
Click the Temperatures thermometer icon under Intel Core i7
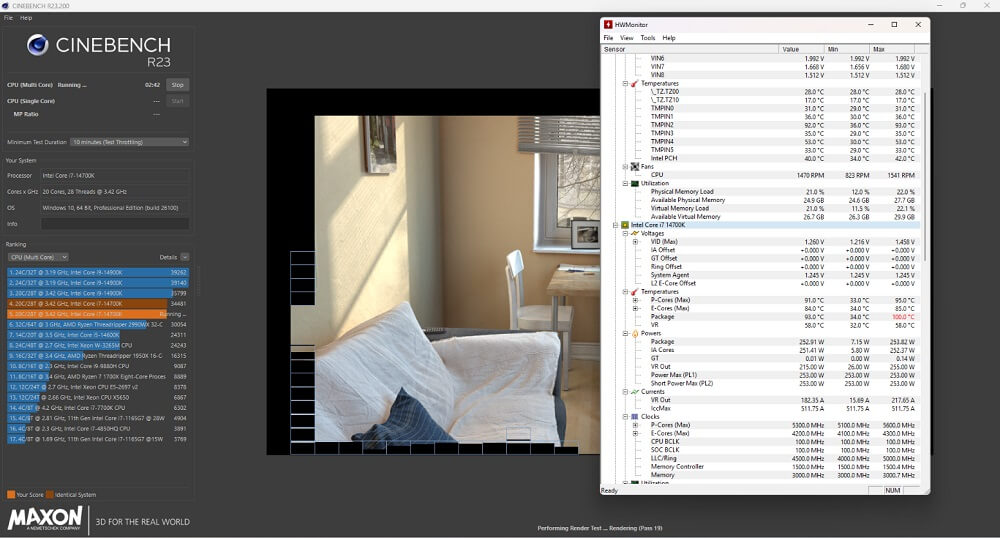click(x=634, y=292)
